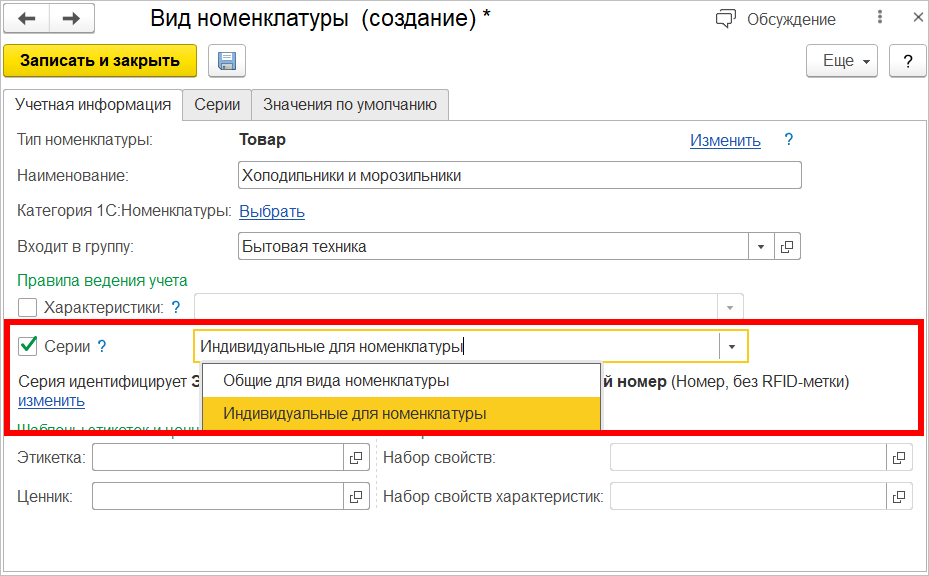Click the Изменить link for item type
Image resolution: width=929 pixels, height=576 pixels.
click(725, 141)
